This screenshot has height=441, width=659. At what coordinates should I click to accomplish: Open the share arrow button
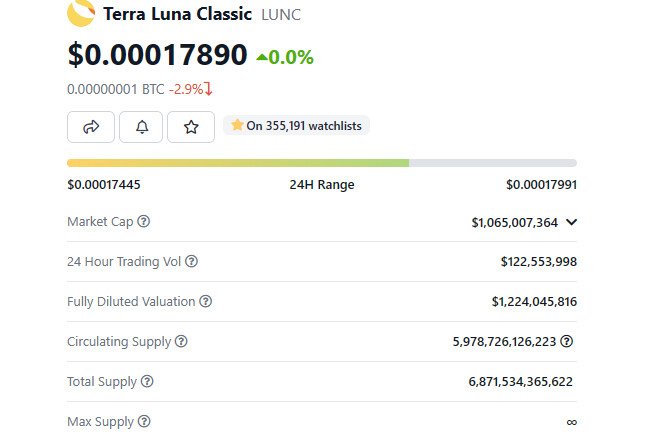pos(91,127)
